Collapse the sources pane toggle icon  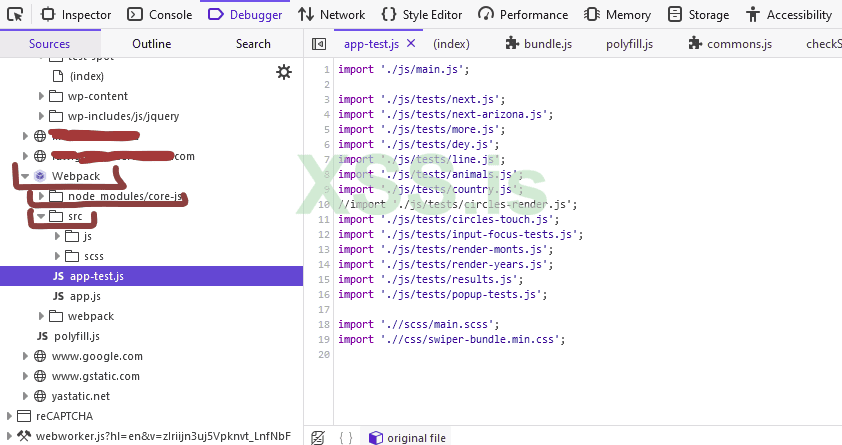[x=319, y=44]
